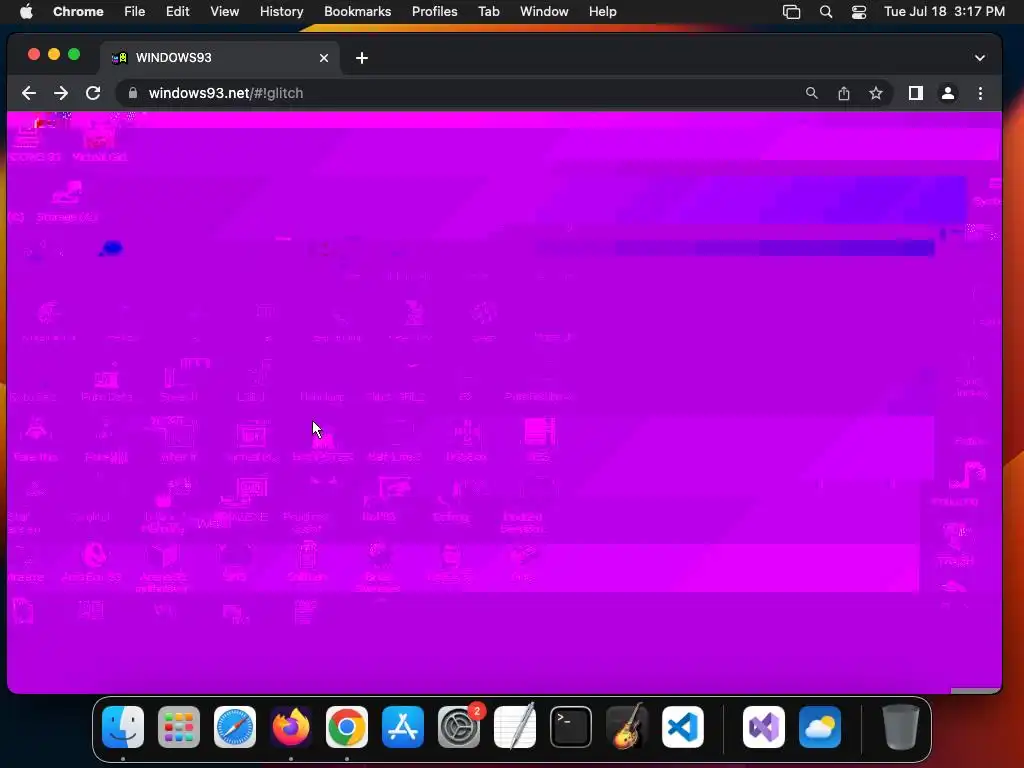Open the glitched Storage drive desktop icon
Viewport: 1024px width, 768px height.
tap(67, 201)
